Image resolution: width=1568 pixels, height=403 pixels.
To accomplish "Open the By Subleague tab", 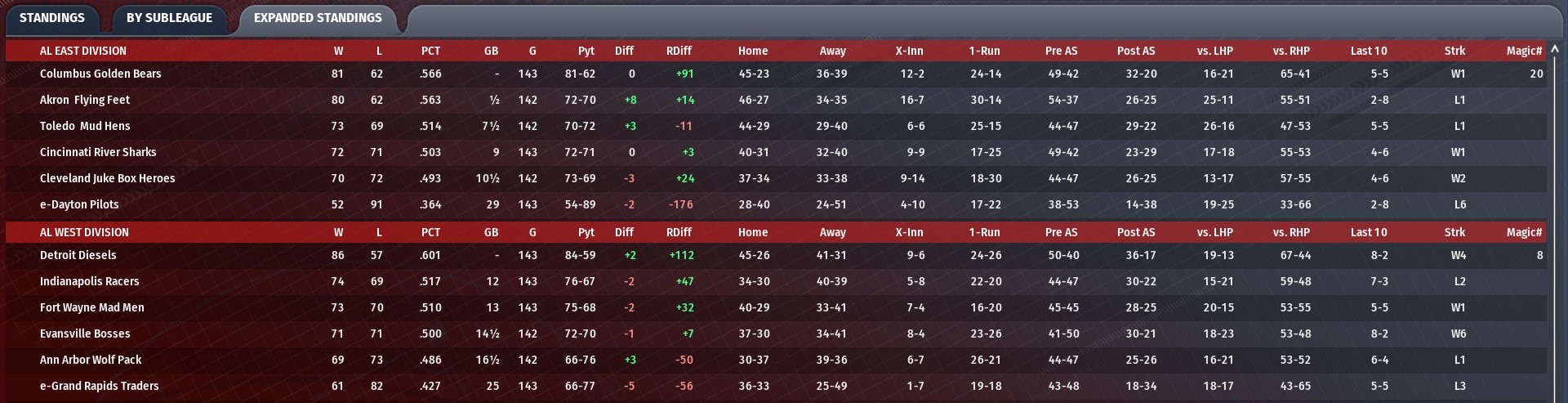I will [169, 18].
